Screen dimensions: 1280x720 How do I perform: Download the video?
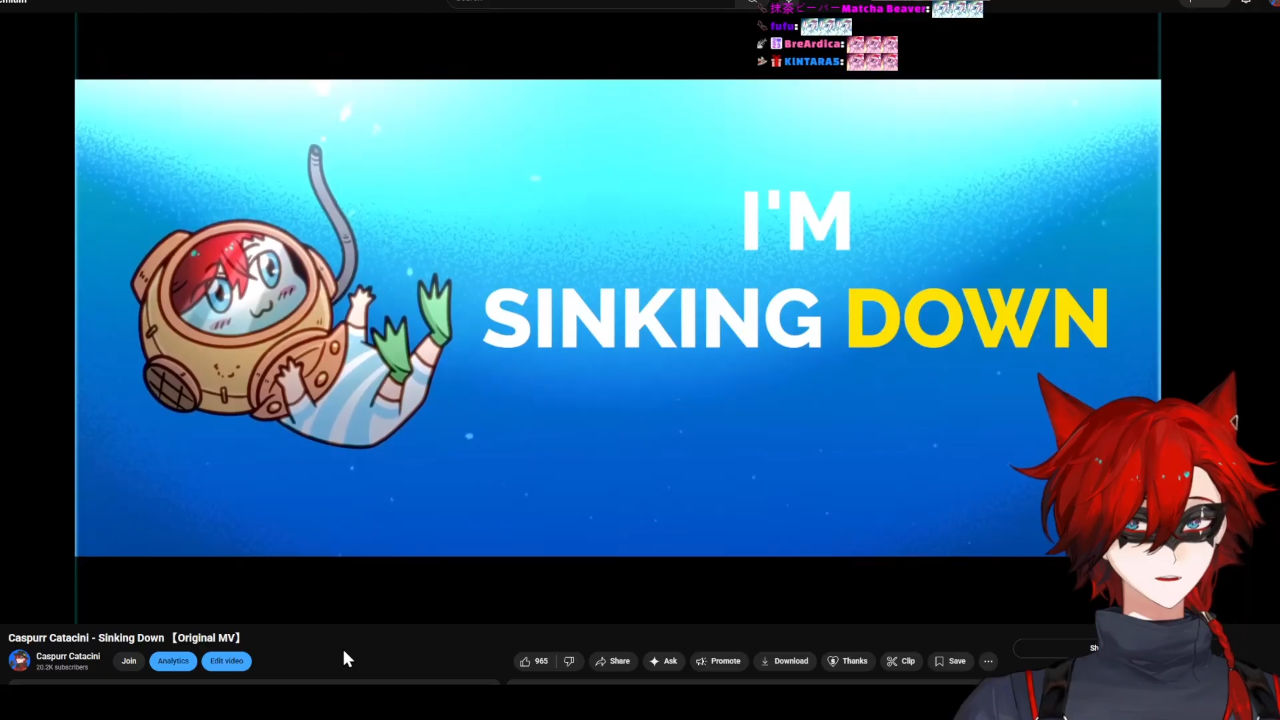[x=784, y=661]
